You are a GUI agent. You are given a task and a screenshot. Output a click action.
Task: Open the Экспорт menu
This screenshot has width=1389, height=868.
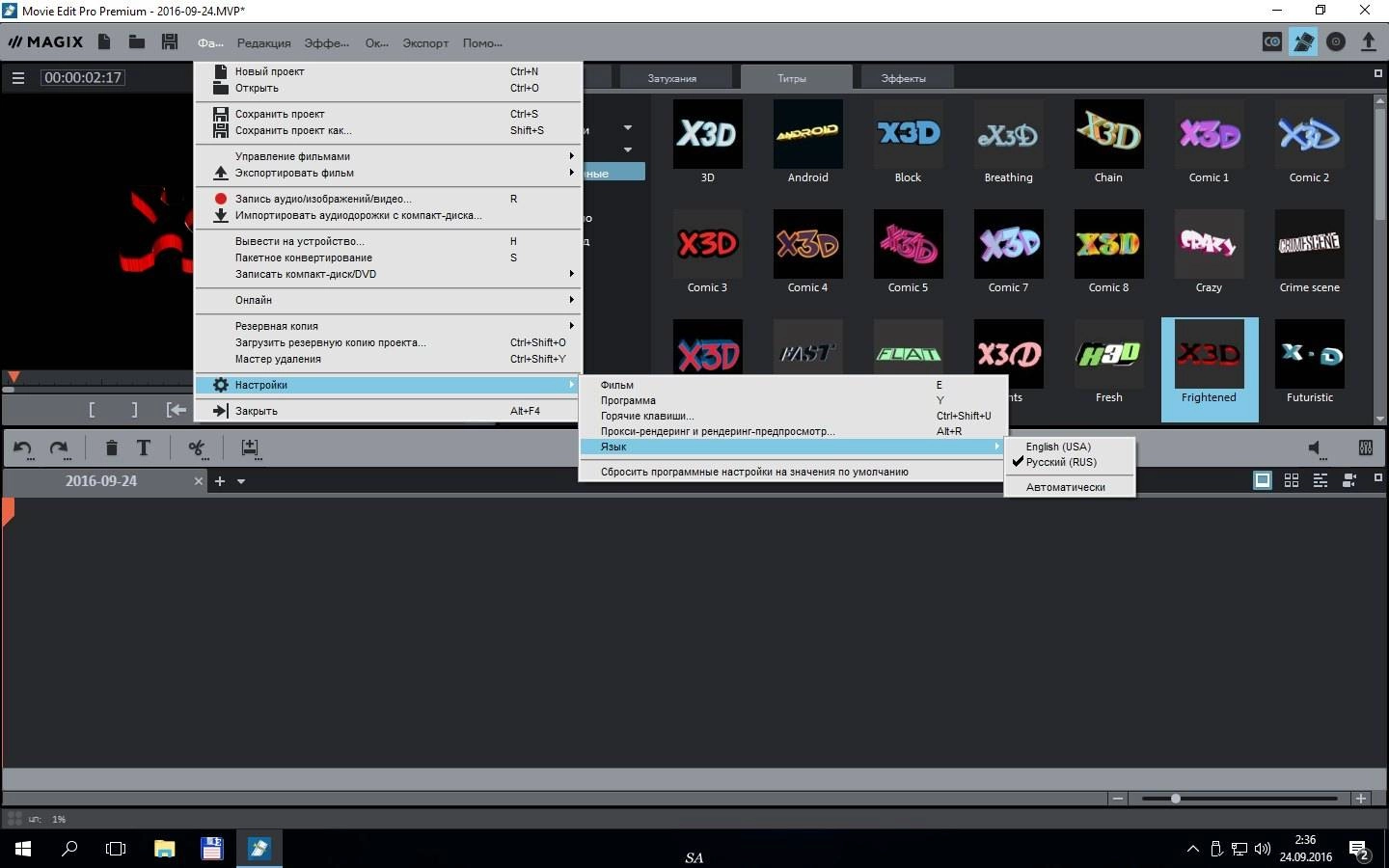[x=425, y=43]
